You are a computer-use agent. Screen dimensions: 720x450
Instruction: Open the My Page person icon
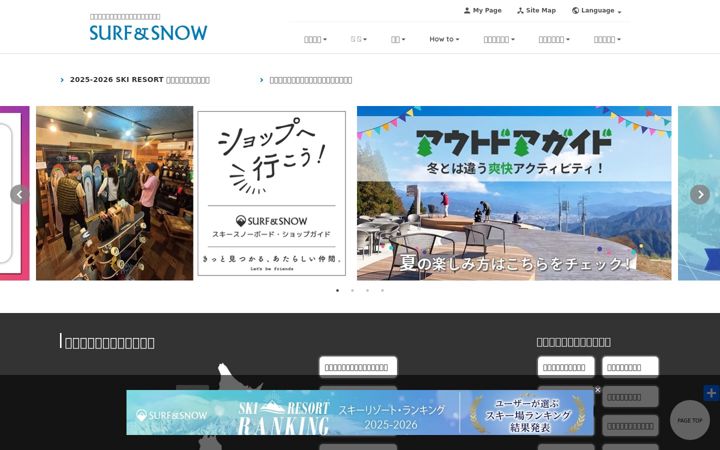467,10
